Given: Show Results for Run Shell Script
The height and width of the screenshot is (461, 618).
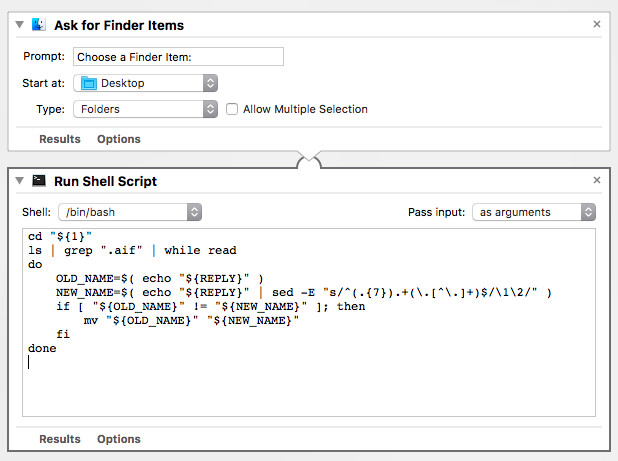Looking at the screenshot, I should (60, 439).
